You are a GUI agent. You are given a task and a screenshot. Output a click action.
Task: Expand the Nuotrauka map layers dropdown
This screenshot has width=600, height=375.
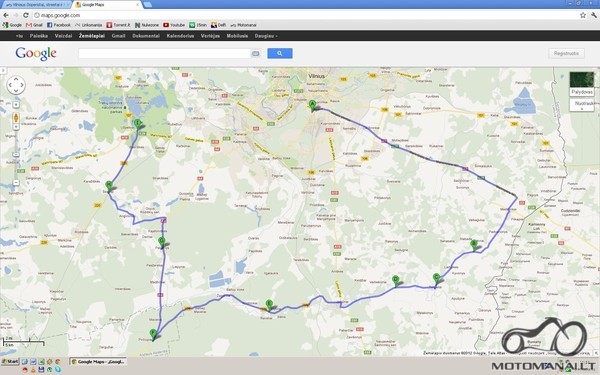tap(582, 105)
